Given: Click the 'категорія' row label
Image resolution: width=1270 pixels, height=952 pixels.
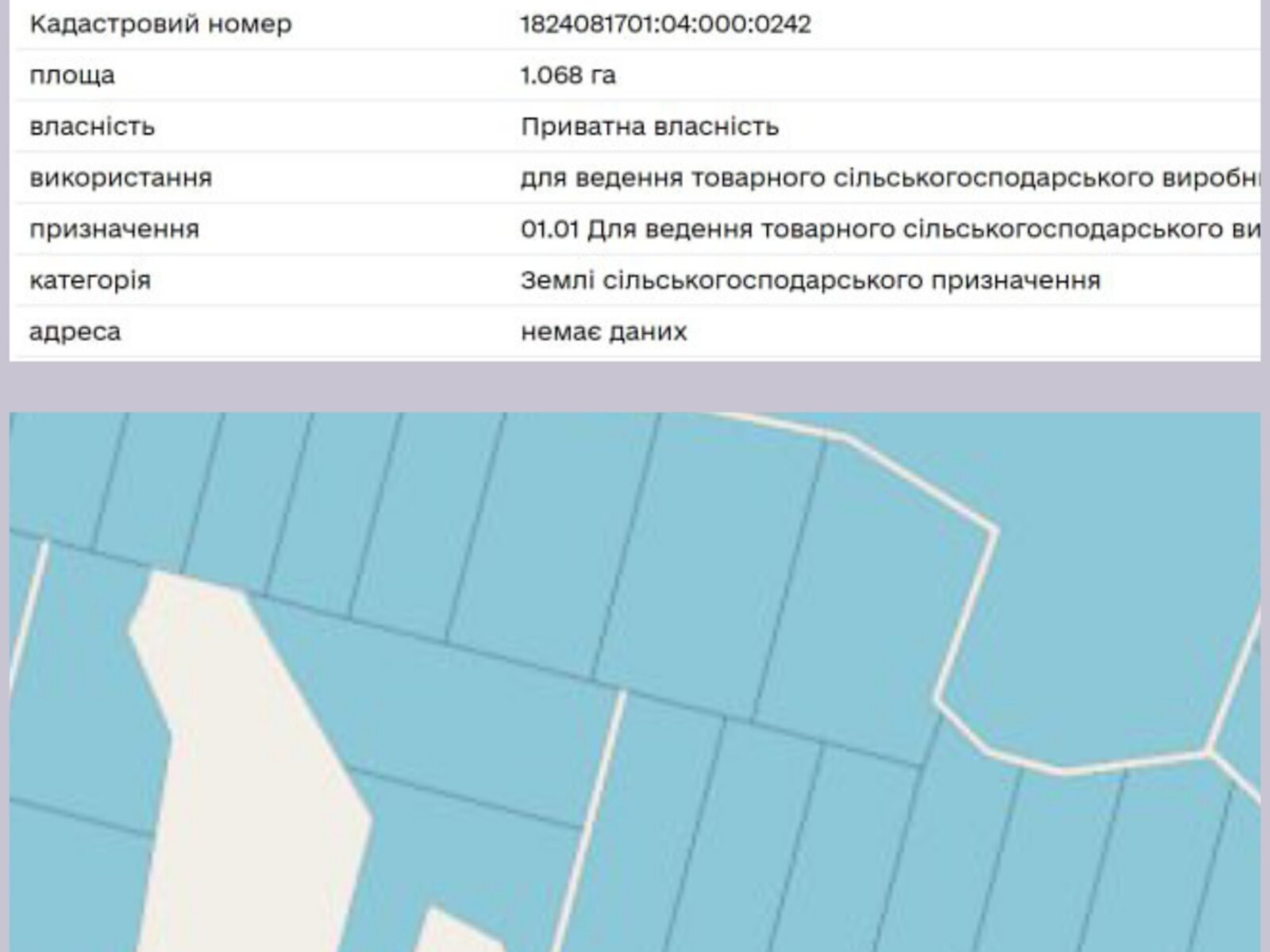Looking at the screenshot, I should [90, 280].
